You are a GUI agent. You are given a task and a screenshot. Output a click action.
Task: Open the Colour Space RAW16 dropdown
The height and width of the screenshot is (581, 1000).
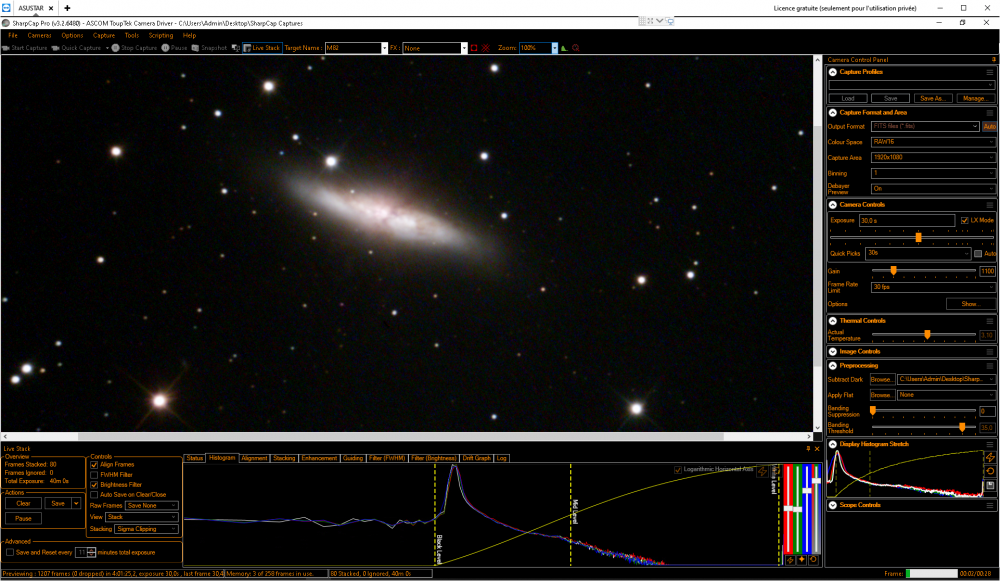coord(933,142)
